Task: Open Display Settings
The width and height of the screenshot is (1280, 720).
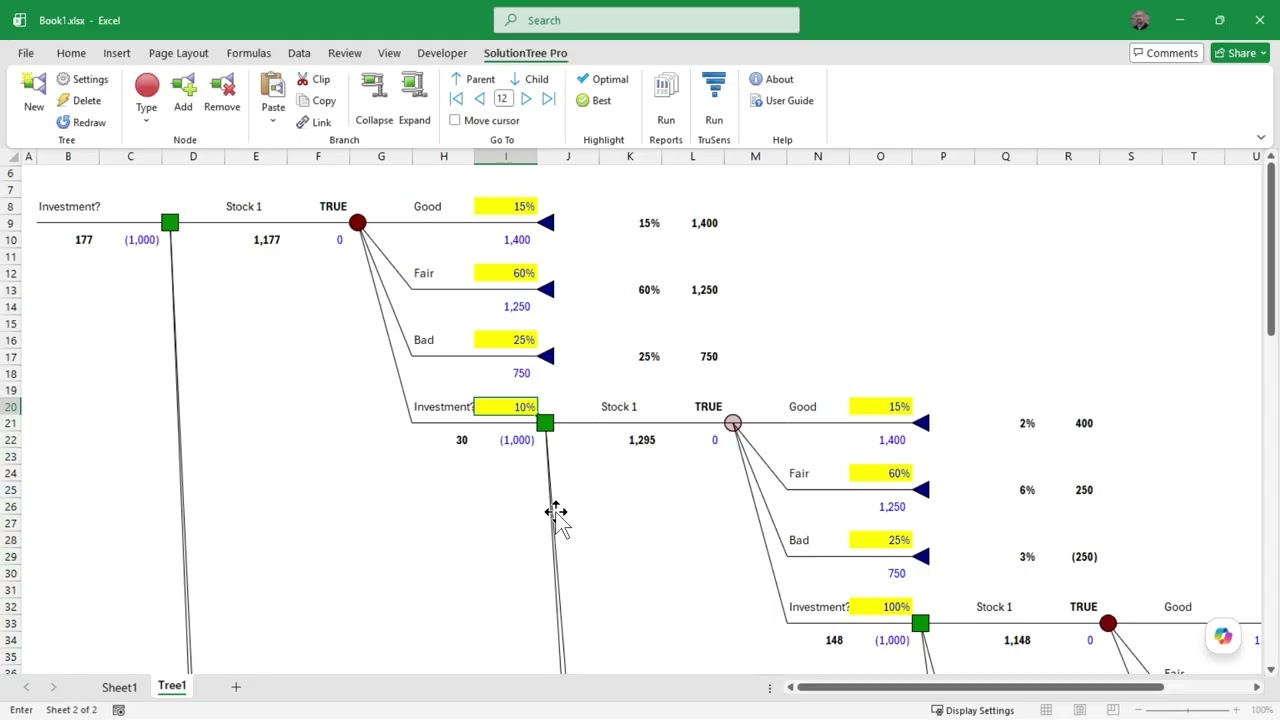Action: click(973, 710)
